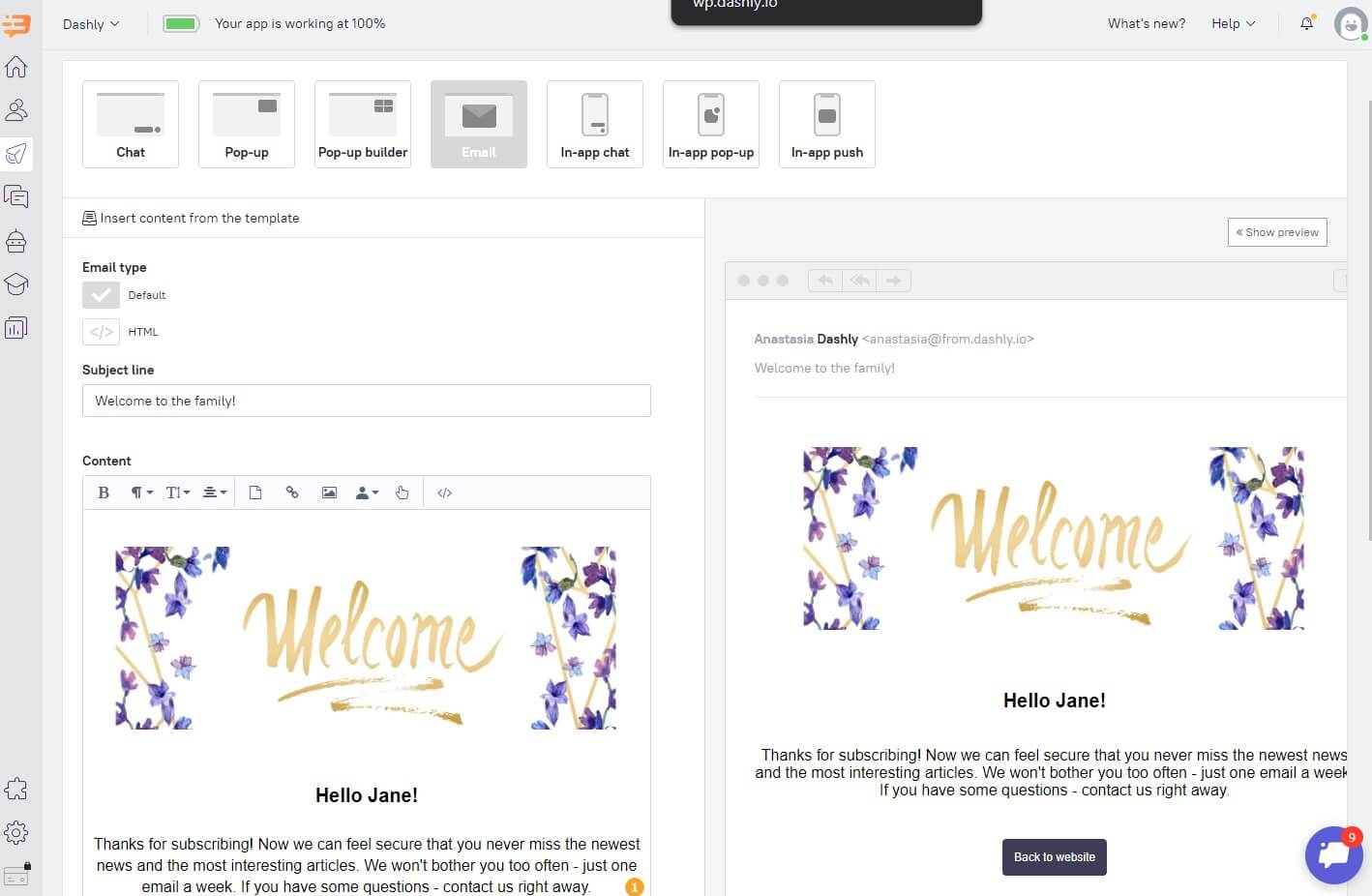Viewport: 1372px width, 896px height.
Task: Switch the email editor to code view
Action: point(444,493)
